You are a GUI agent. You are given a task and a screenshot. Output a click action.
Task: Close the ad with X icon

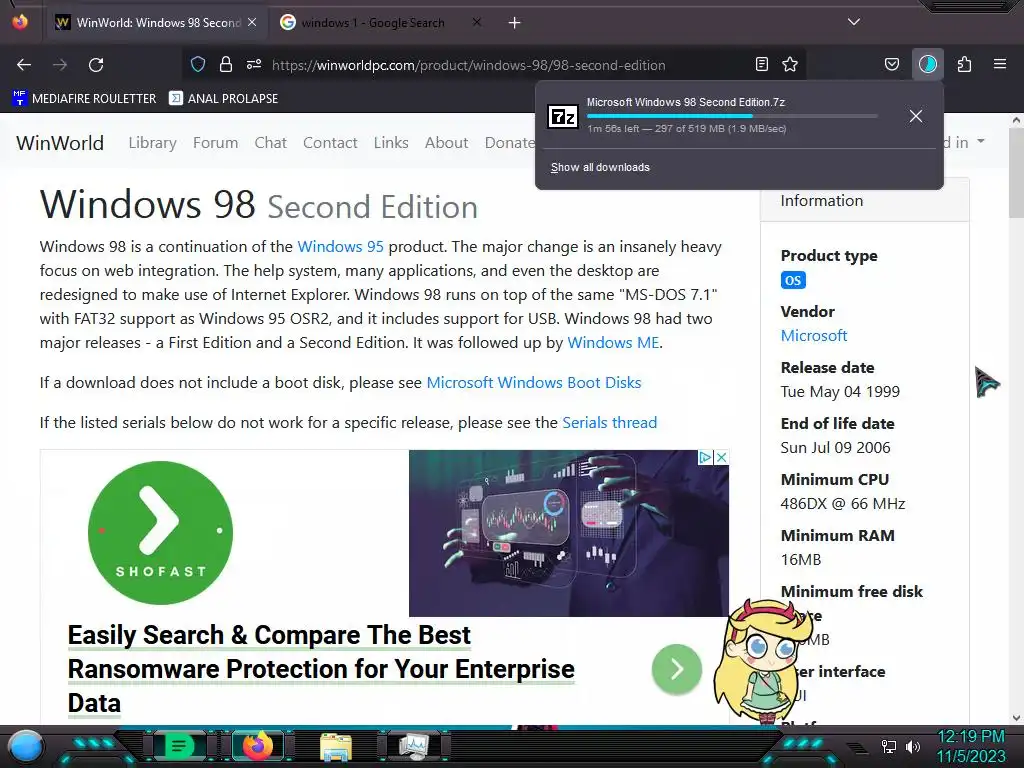721,457
